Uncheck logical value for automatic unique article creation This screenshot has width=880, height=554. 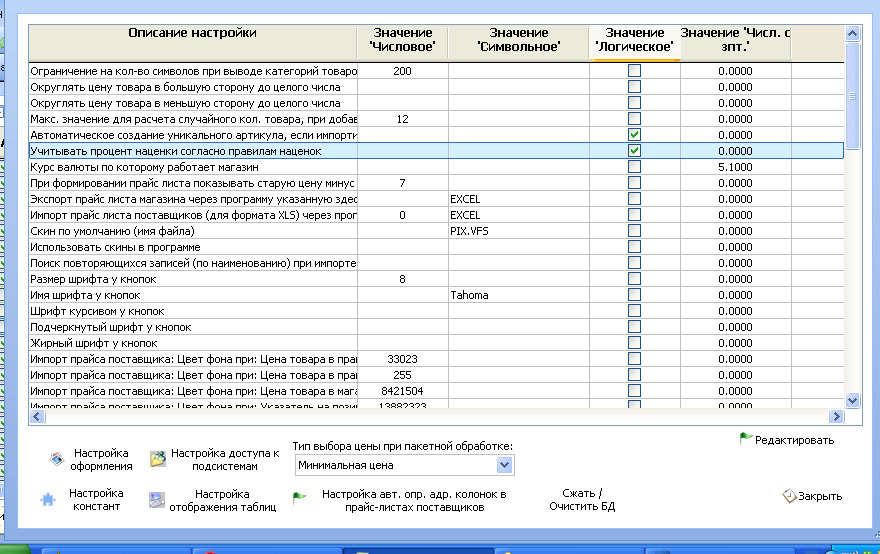click(634, 135)
